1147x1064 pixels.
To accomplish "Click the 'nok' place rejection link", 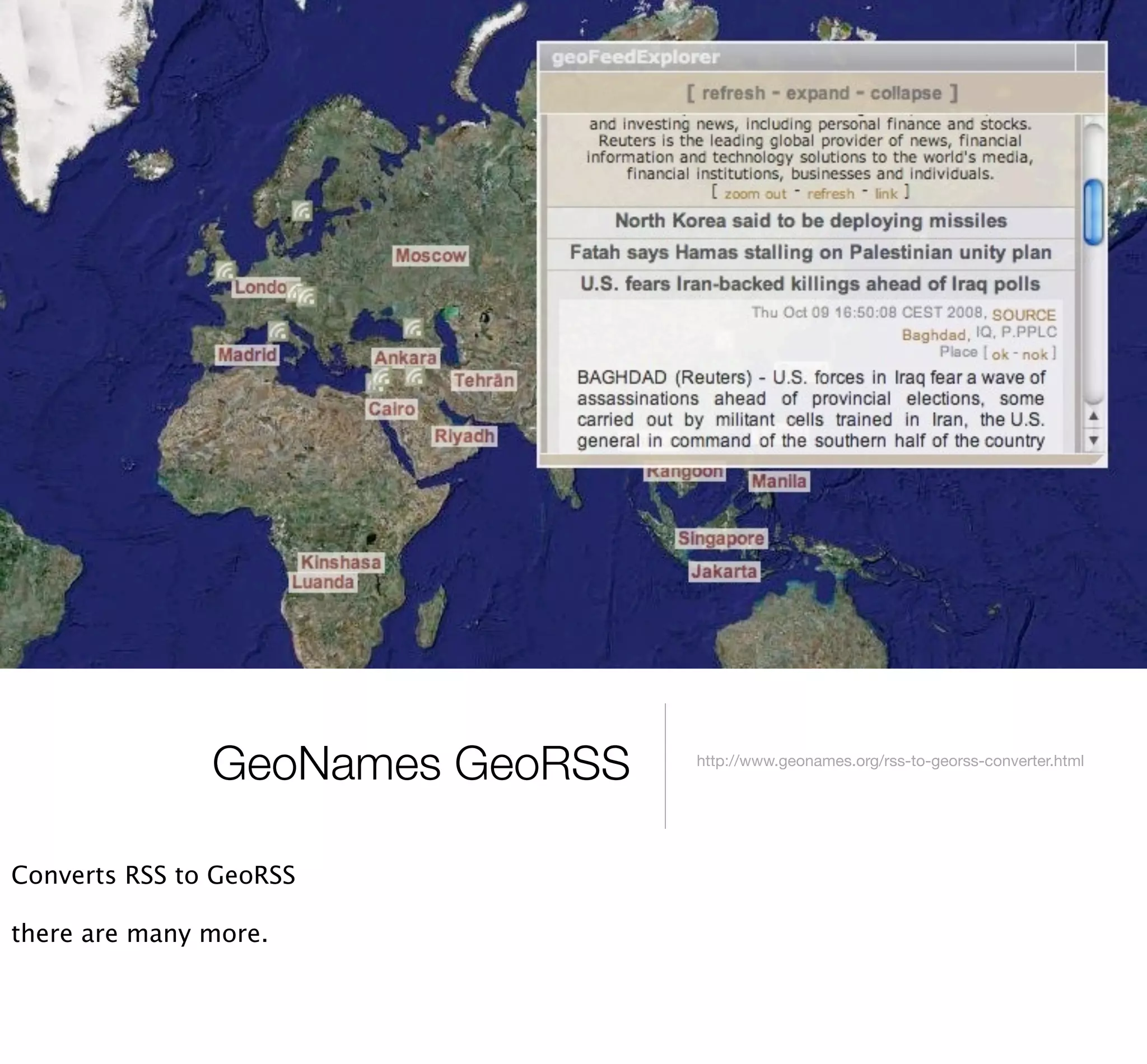I will 1035,354.
